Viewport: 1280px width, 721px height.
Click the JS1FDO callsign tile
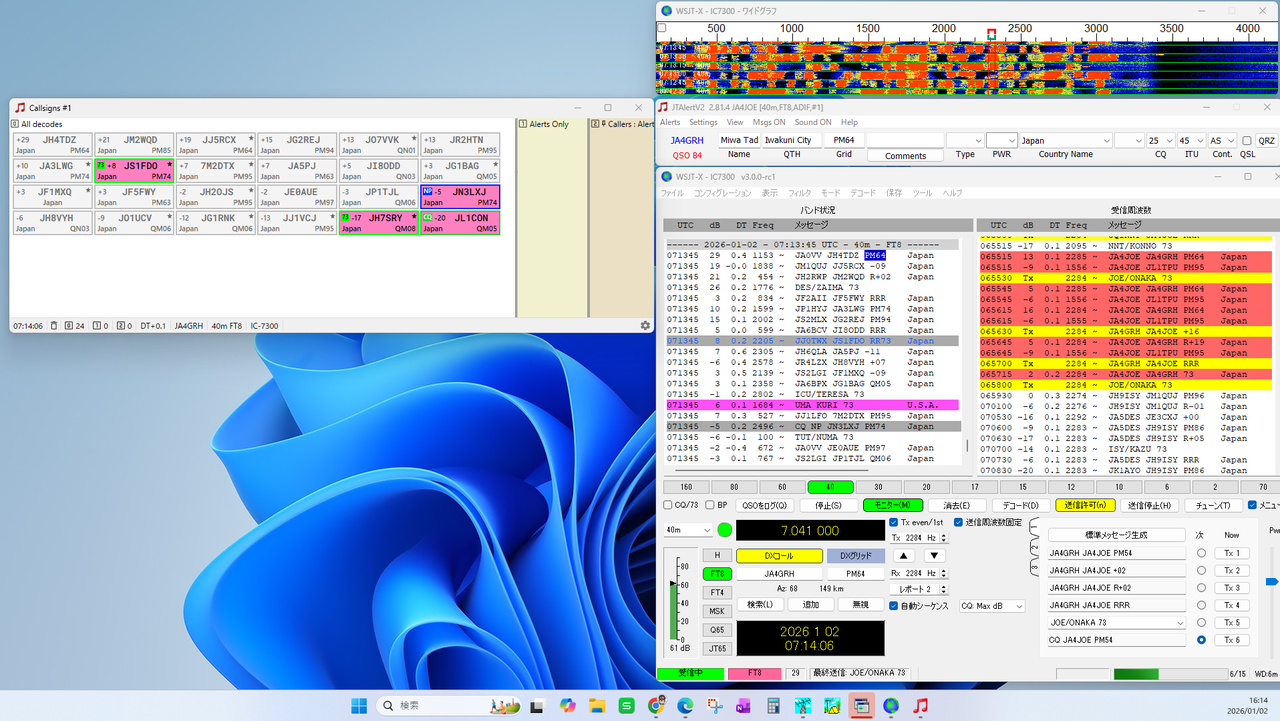(x=135, y=171)
